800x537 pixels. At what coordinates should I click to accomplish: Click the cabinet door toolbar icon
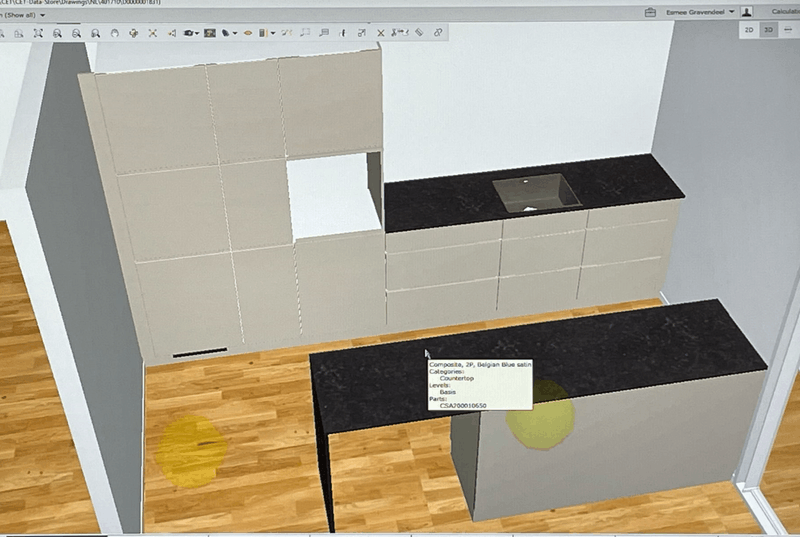pos(263,33)
